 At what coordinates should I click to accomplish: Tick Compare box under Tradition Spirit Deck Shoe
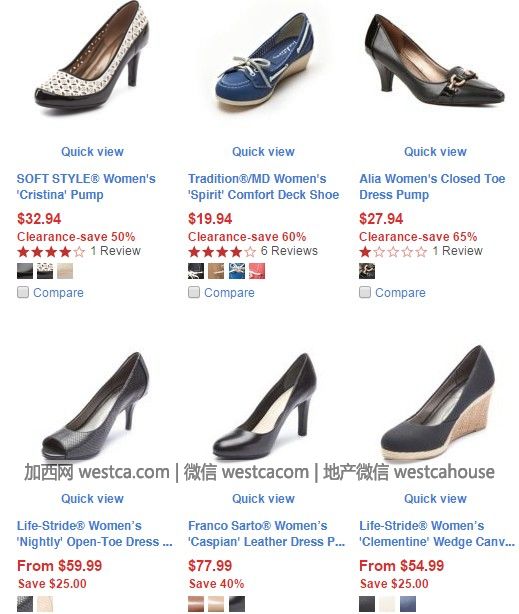[x=194, y=292]
